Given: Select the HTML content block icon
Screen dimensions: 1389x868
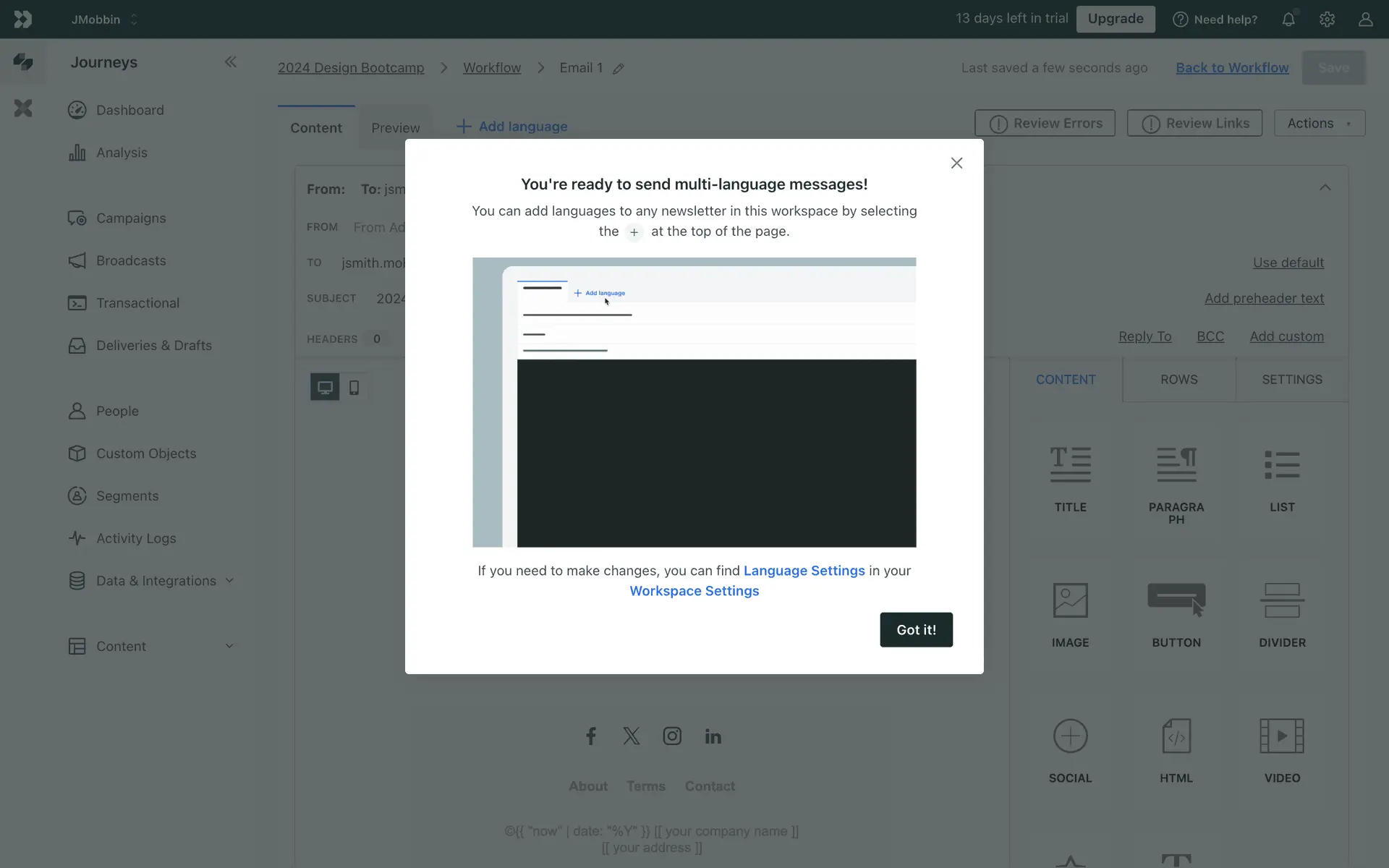Looking at the screenshot, I should click(1176, 736).
